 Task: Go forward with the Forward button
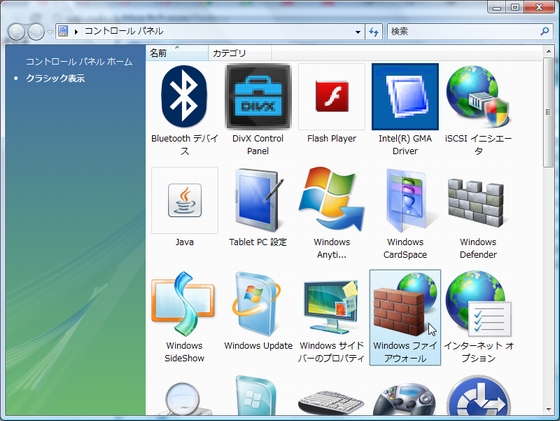36,32
